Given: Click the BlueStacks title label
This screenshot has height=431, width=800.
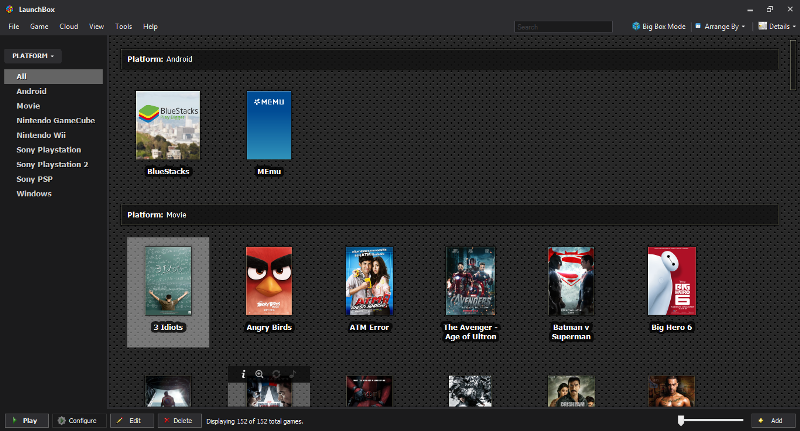Looking at the screenshot, I should click(x=168, y=171).
